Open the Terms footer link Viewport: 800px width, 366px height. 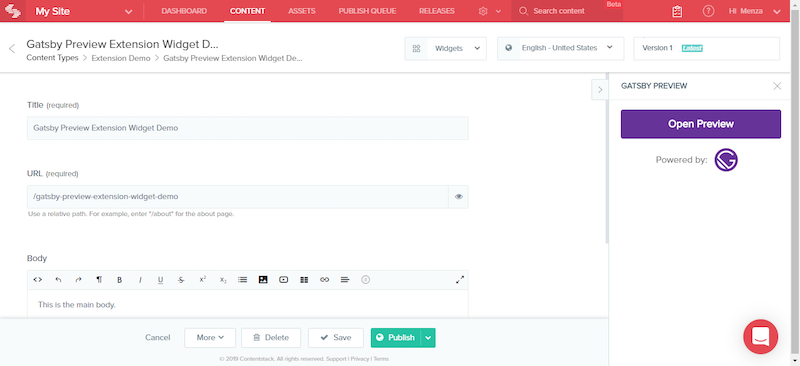pos(381,359)
